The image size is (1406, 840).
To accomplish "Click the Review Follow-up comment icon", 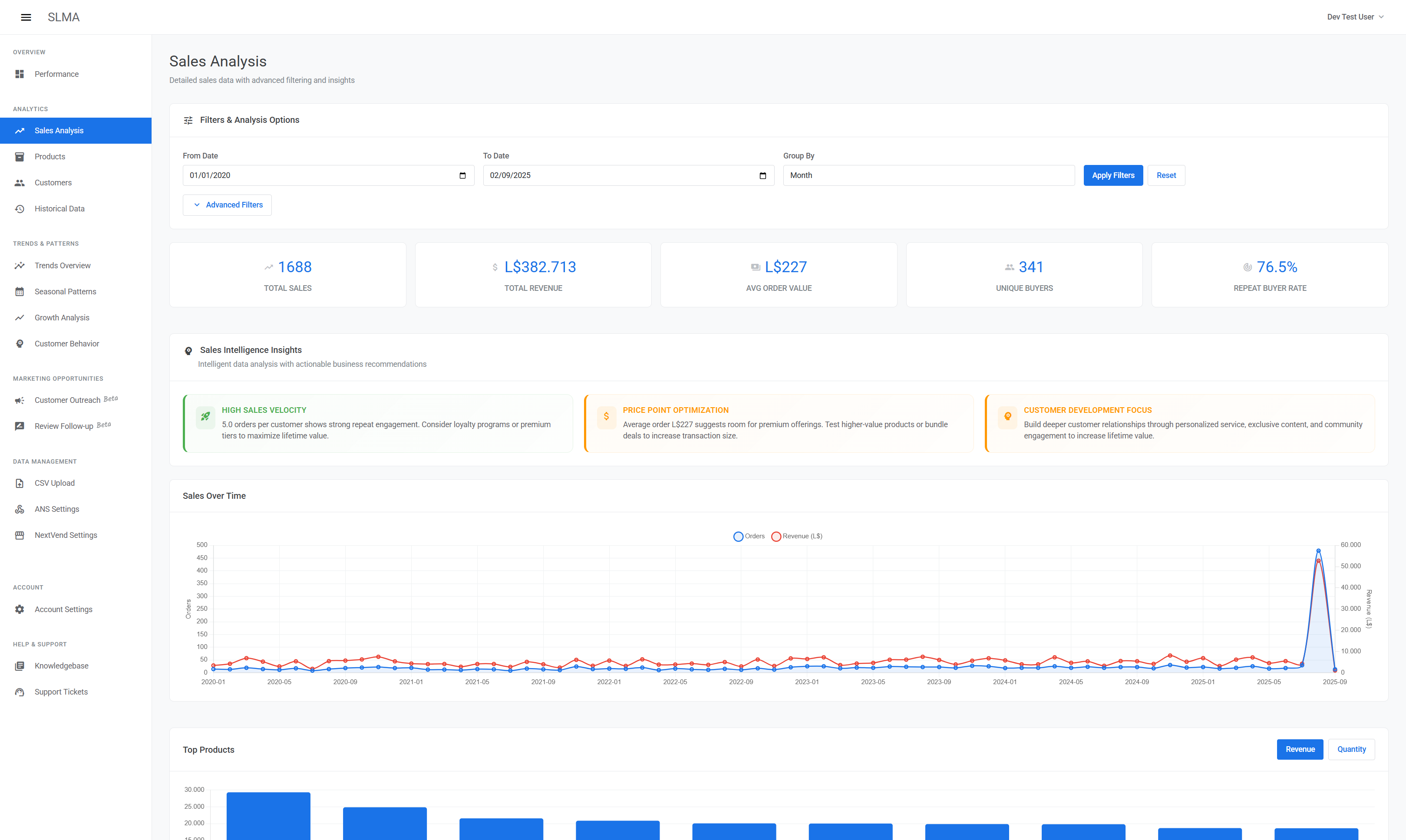I will click(x=19, y=426).
